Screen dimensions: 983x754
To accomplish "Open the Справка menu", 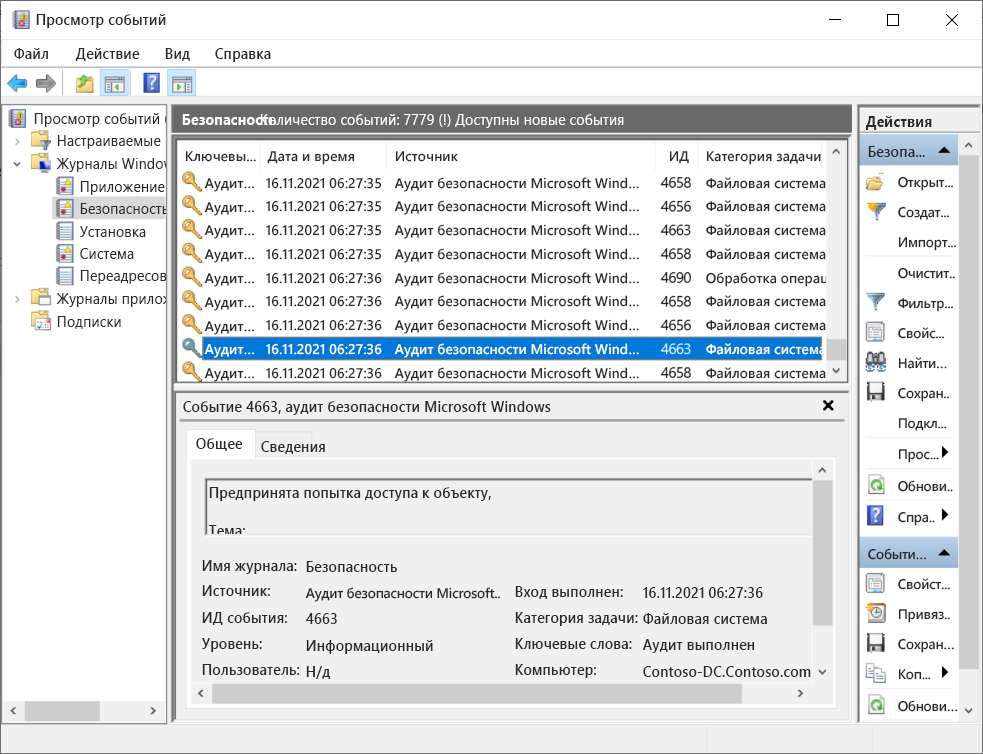I will click(243, 54).
